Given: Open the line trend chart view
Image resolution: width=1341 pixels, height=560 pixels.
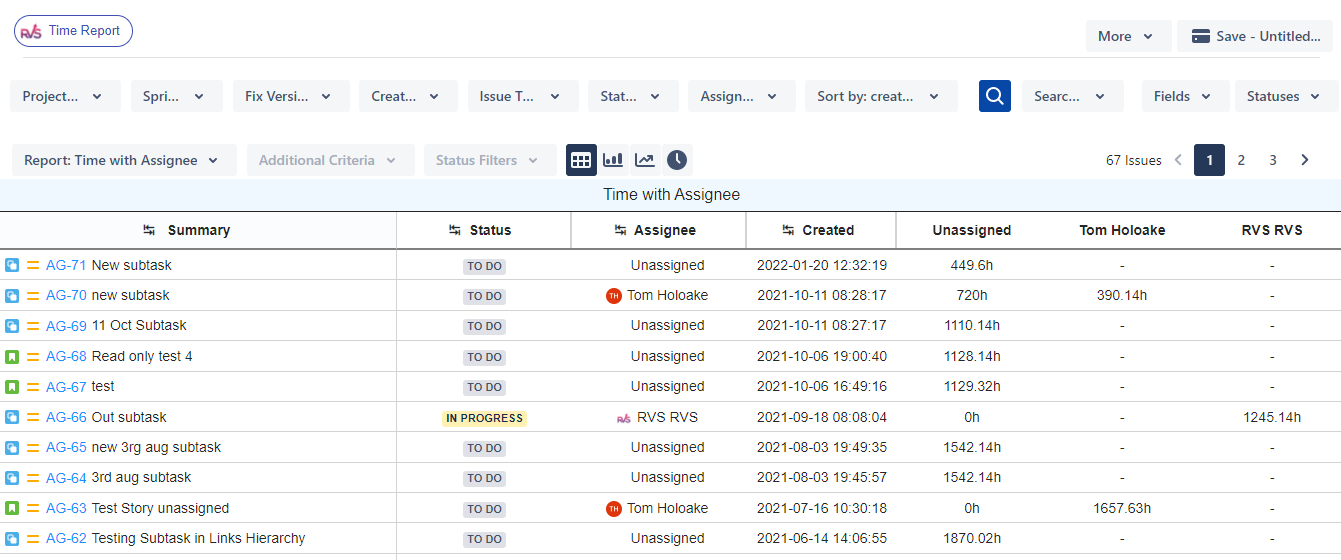Looking at the screenshot, I should (645, 160).
